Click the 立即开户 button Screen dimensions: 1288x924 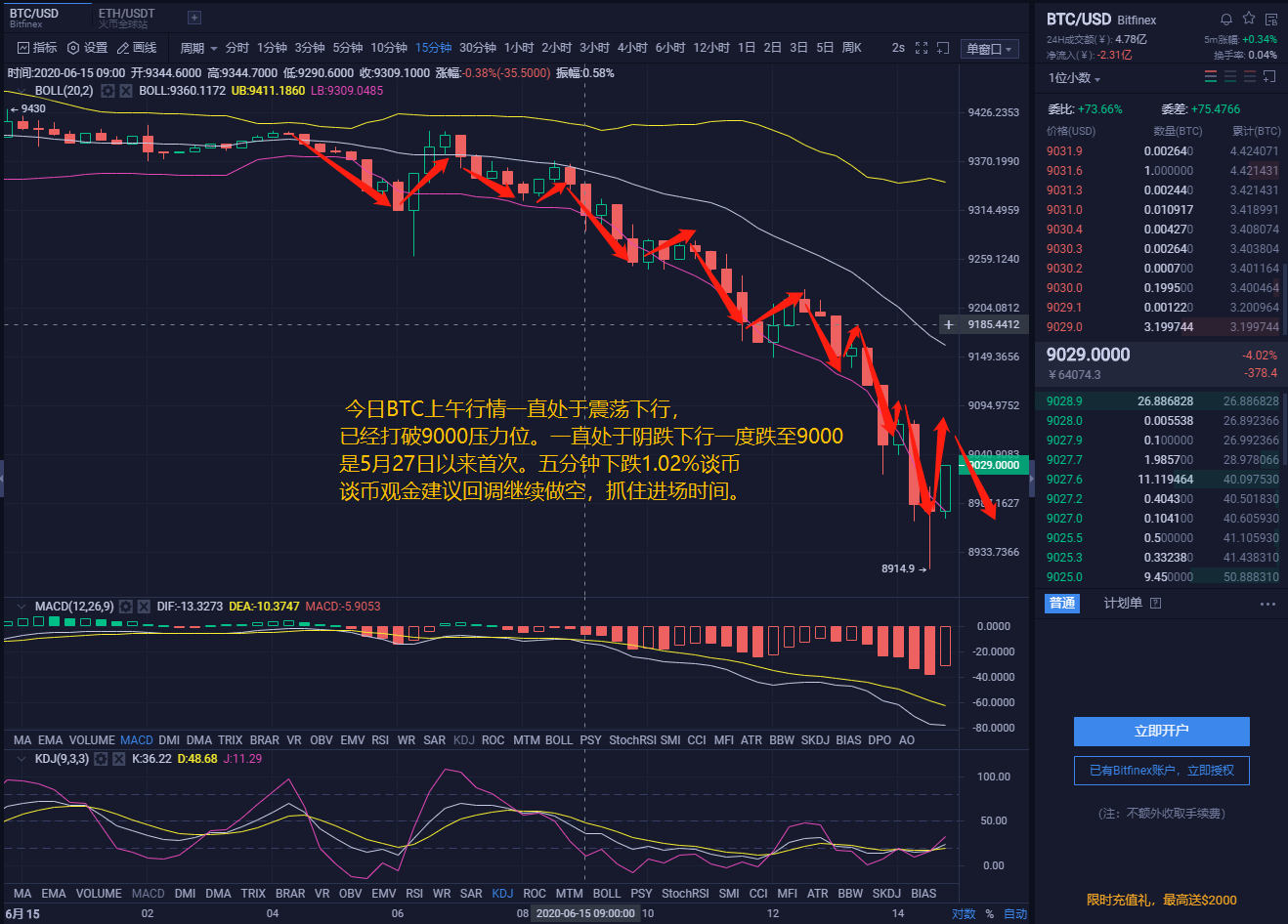[1162, 732]
